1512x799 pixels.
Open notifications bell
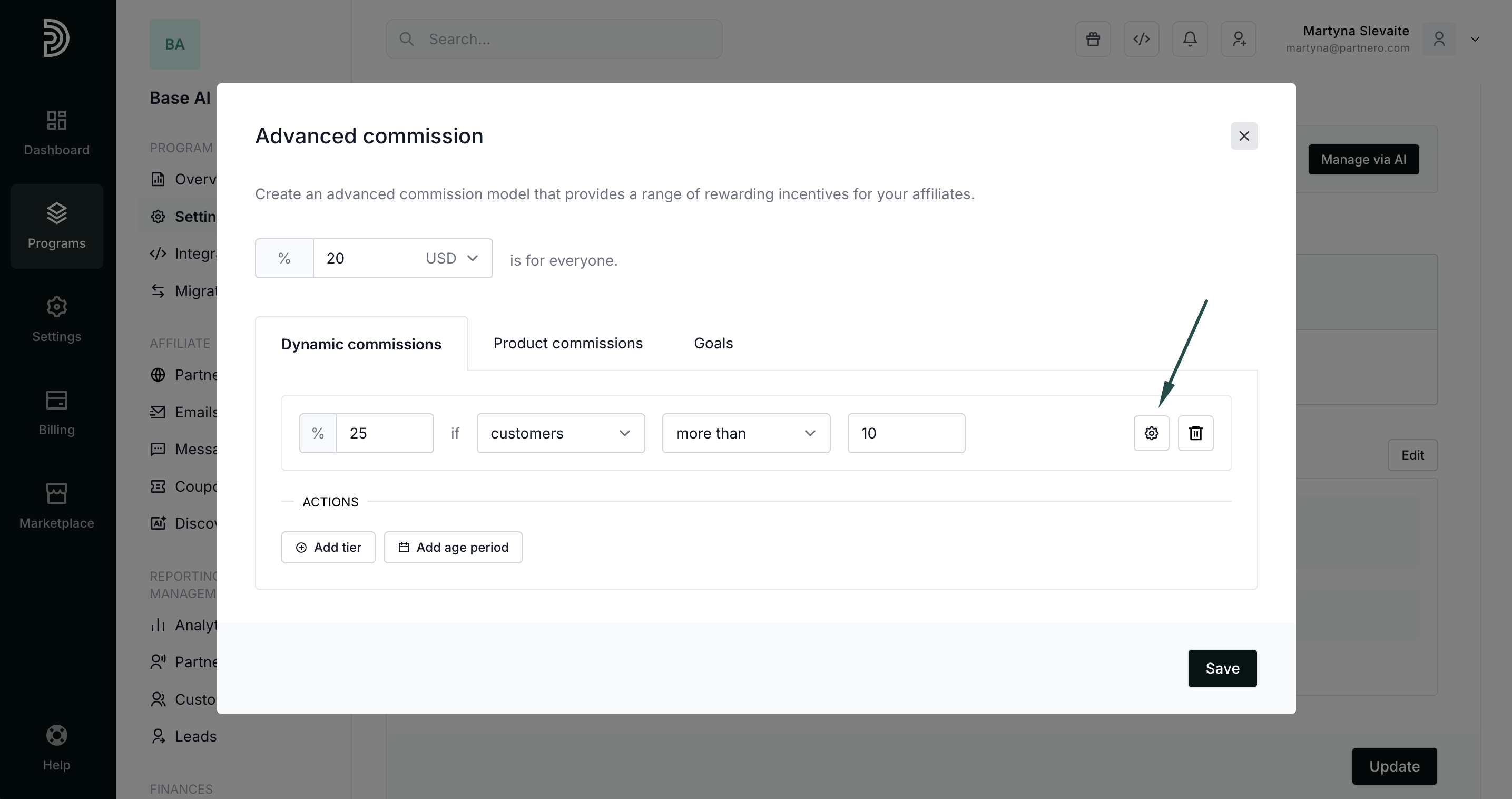point(1189,40)
